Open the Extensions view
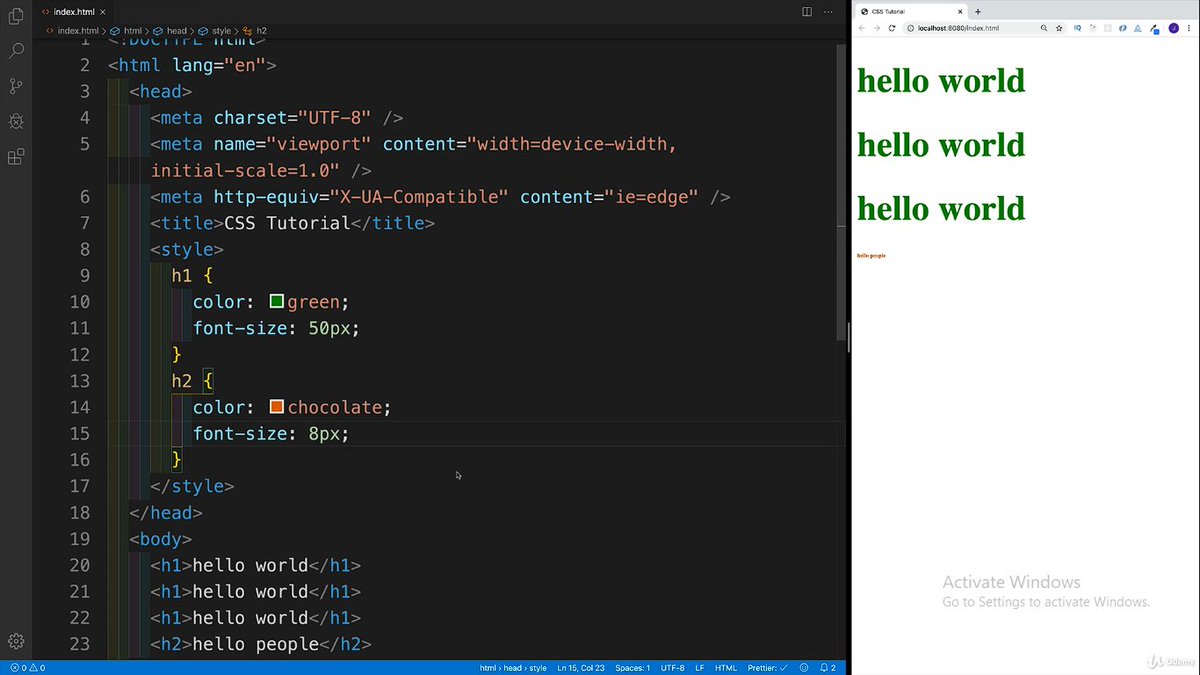Screen dimensions: 1200x675 coord(16,156)
